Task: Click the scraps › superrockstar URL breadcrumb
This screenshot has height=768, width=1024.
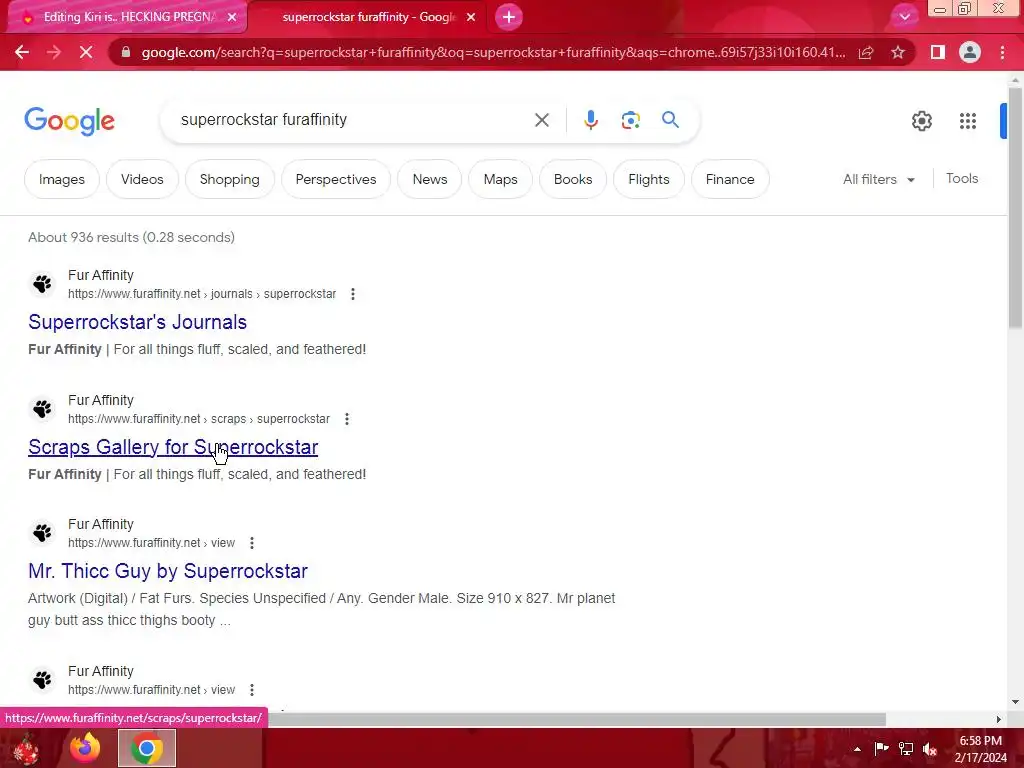Action: pos(199,419)
